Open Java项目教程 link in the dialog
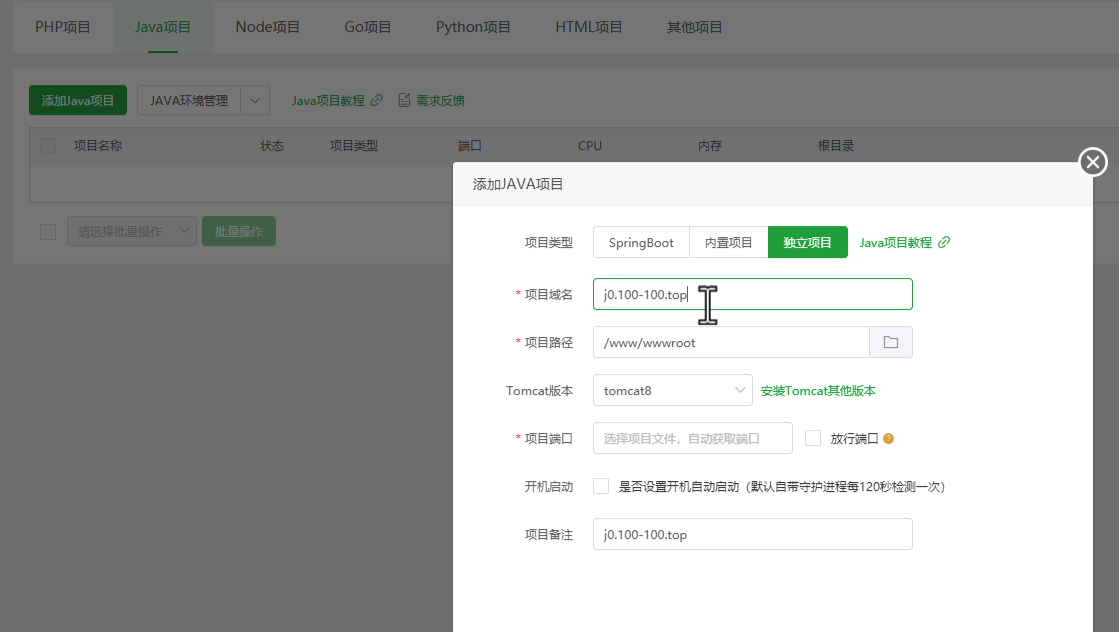This screenshot has width=1119, height=632. (x=896, y=243)
